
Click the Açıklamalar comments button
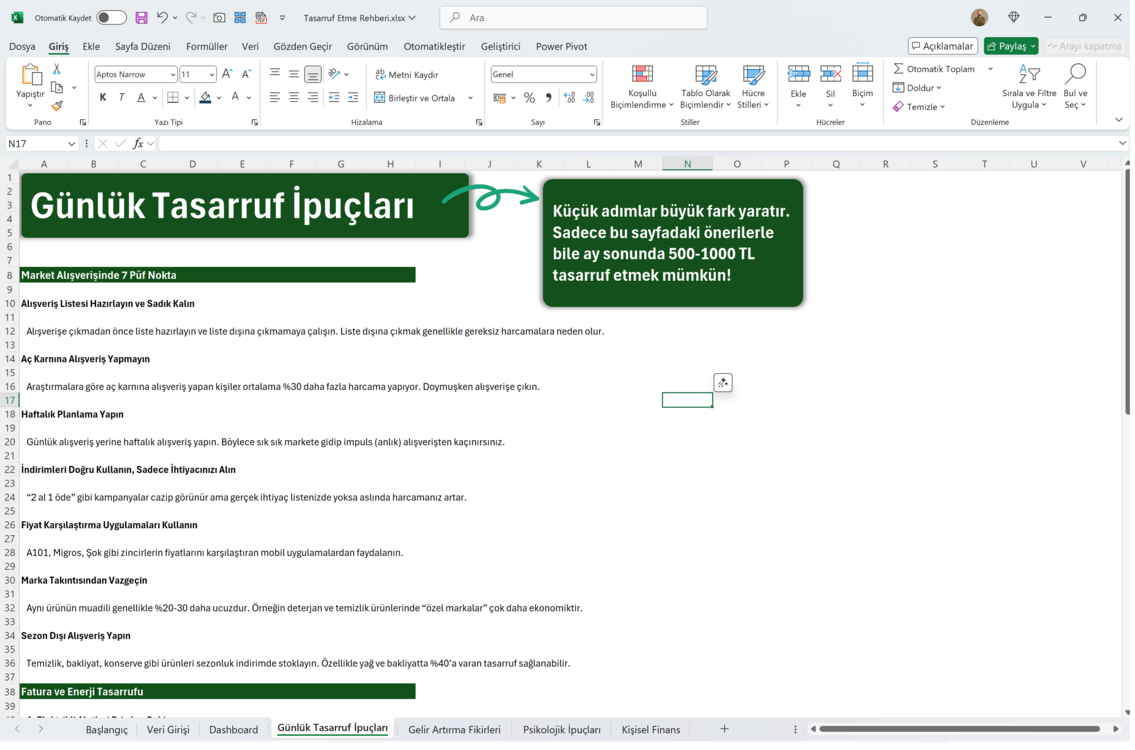942,46
